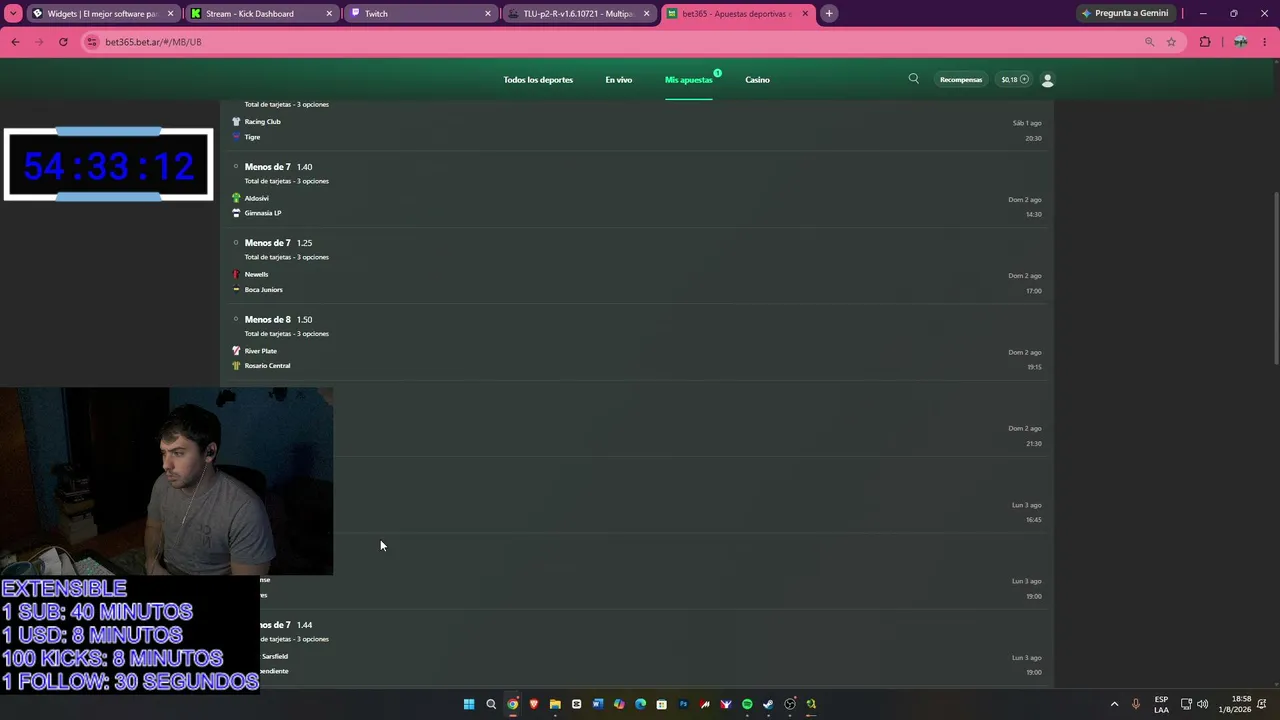Close the Twitch browser tab

pos(488,14)
